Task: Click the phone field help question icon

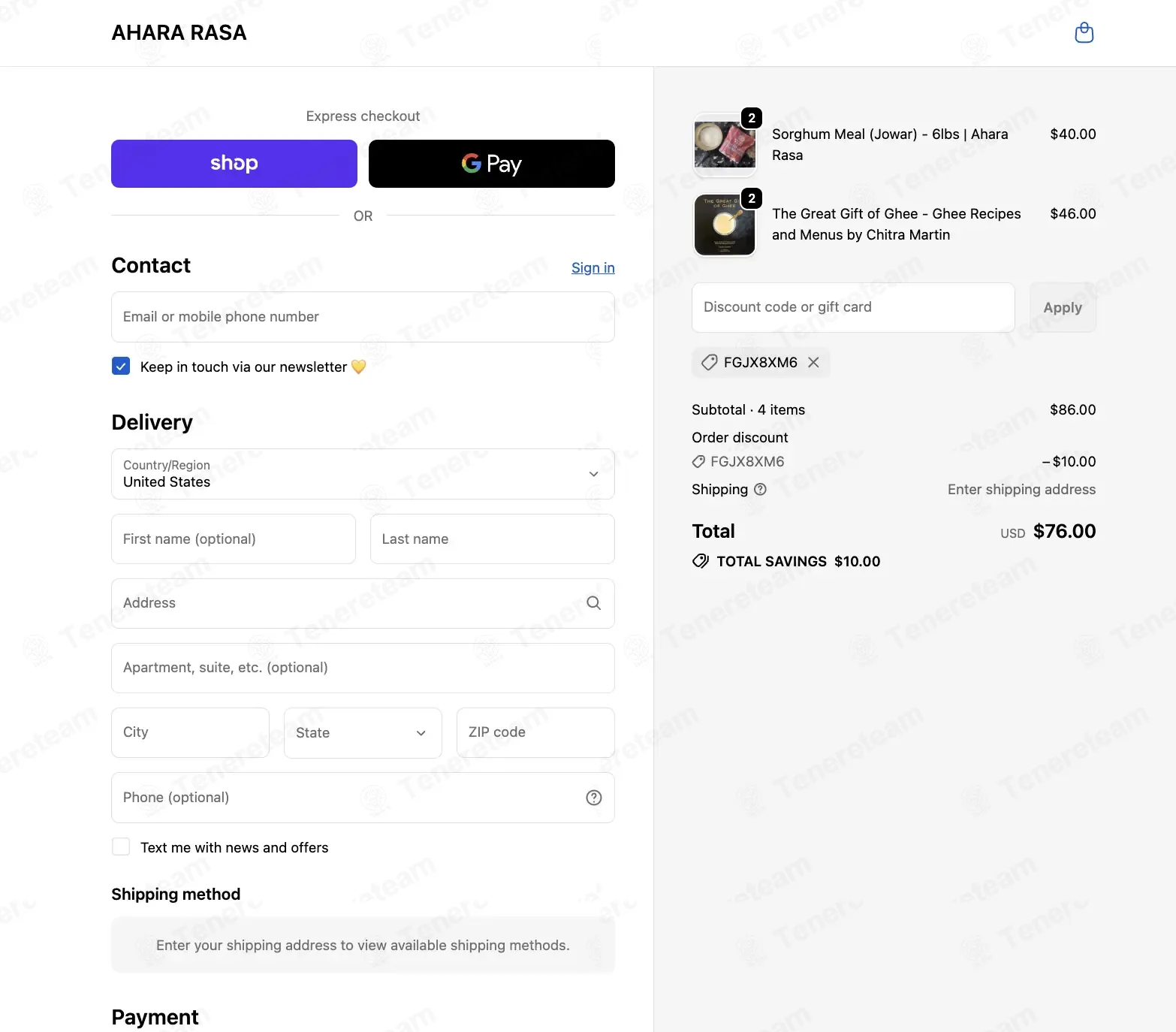Action: (x=594, y=798)
